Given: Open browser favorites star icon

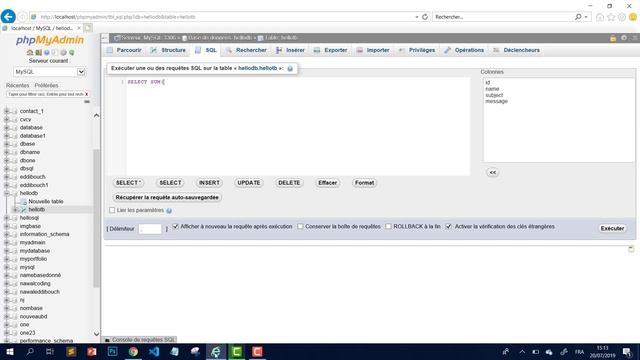Looking at the screenshot, I should coord(611,17).
